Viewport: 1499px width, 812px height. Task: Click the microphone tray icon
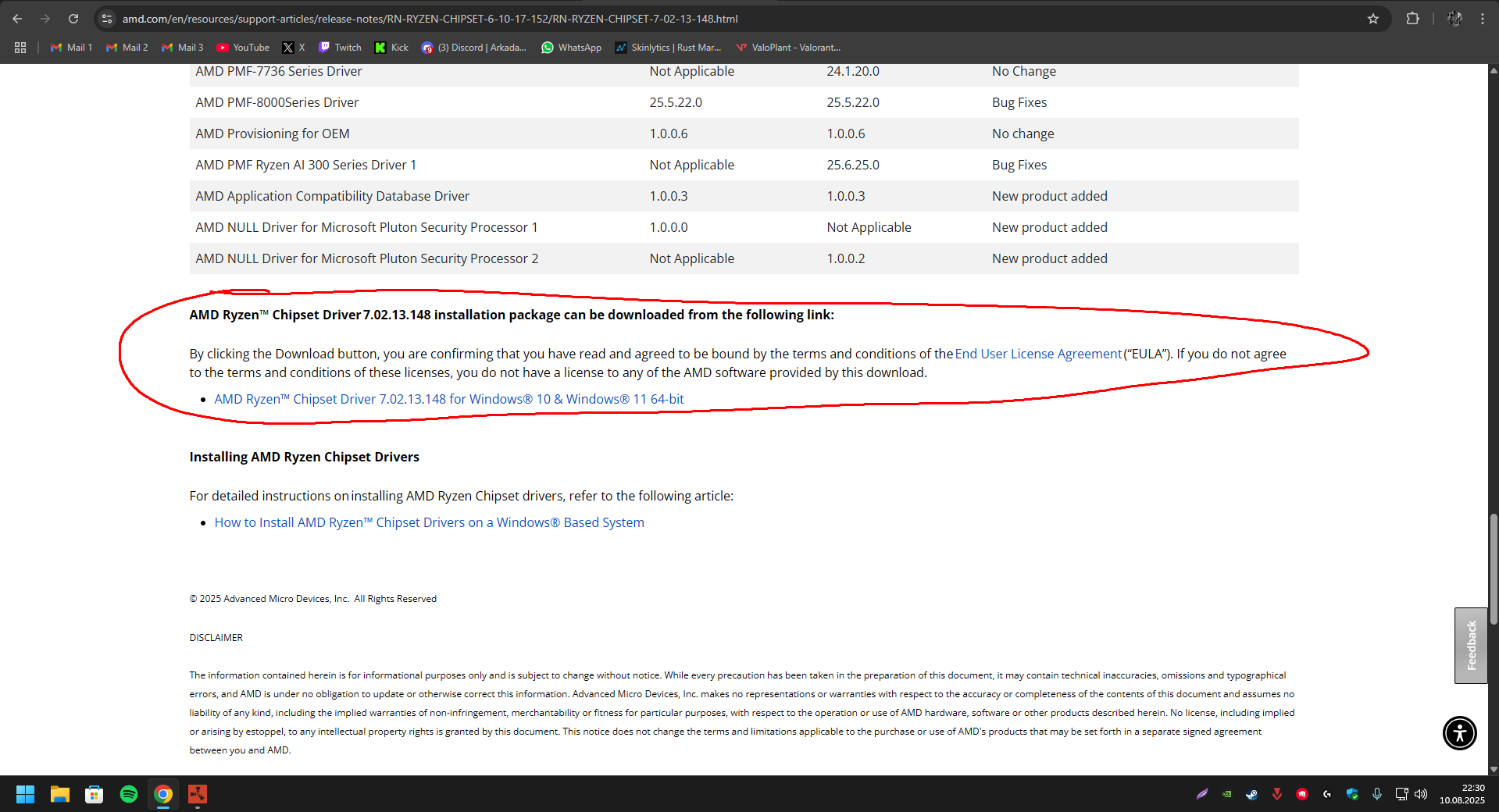tap(1377, 794)
